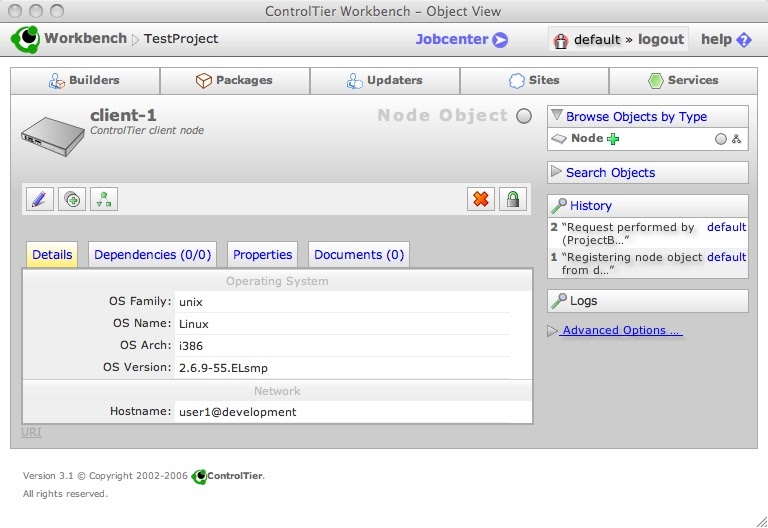Select the circle button in Node row
The image size is (768, 528).
(x=720, y=139)
